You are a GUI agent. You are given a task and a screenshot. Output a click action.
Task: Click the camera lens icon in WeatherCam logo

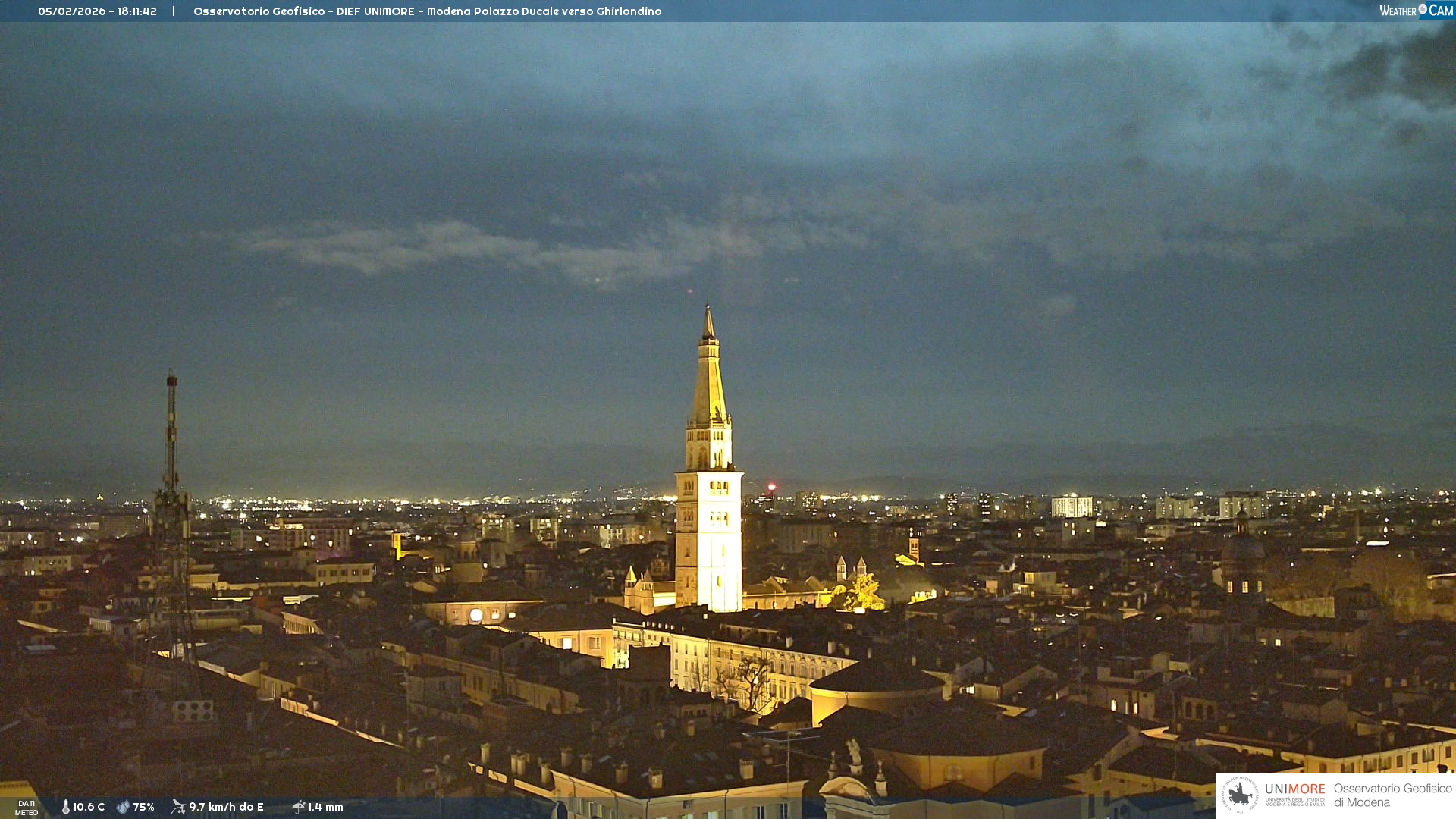[1423, 9]
